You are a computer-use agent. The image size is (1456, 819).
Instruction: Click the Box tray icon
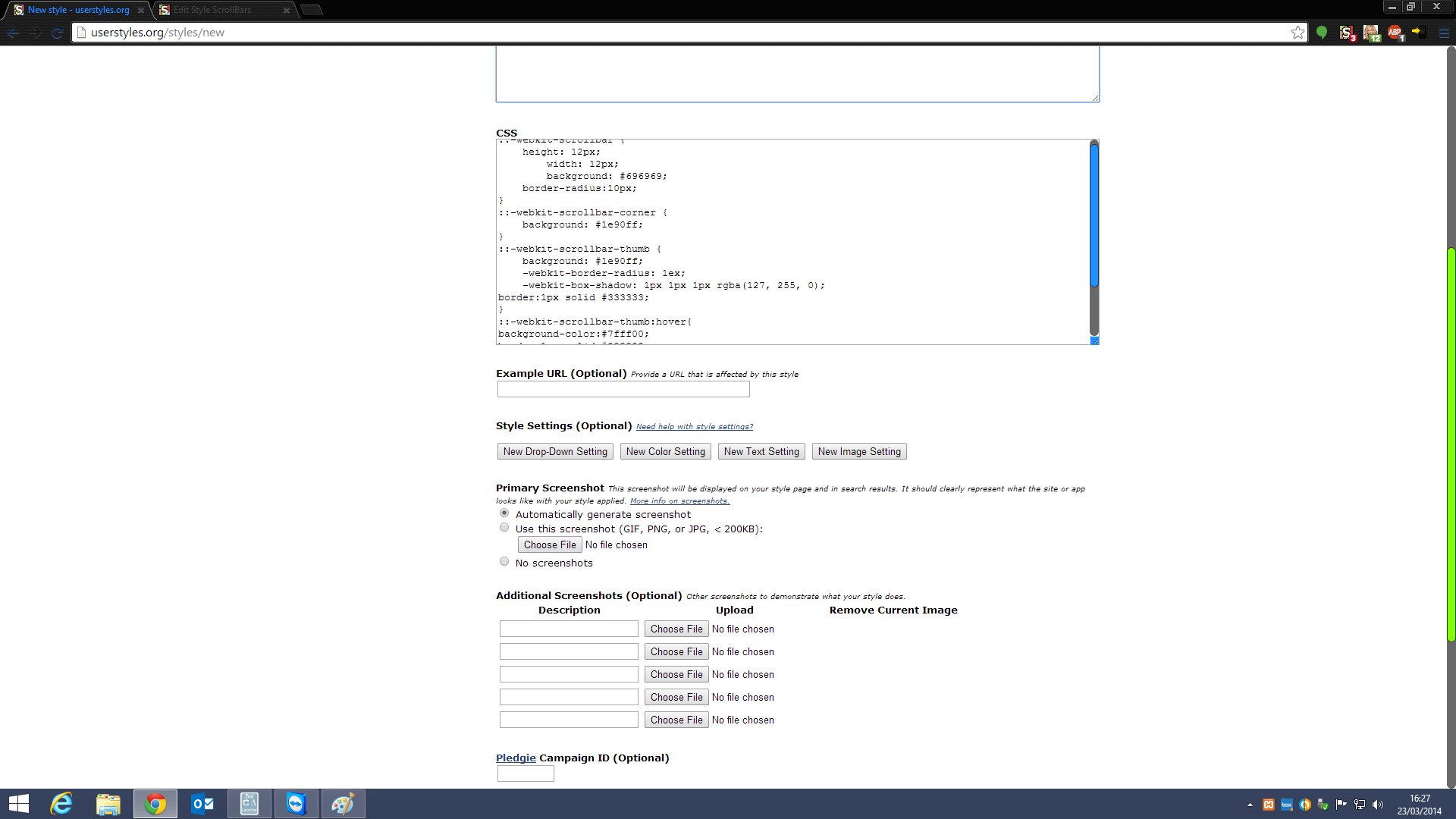tap(1287, 805)
